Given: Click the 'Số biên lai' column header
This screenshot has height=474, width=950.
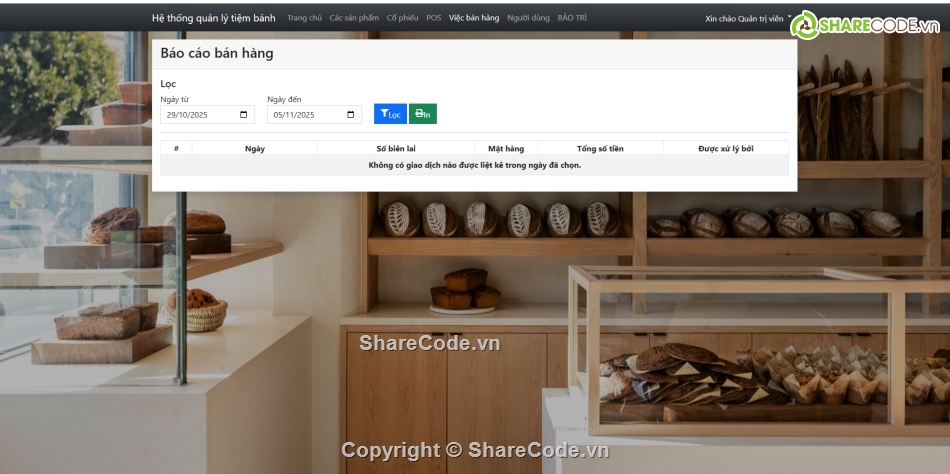Looking at the screenshot, I should [396, 148].
